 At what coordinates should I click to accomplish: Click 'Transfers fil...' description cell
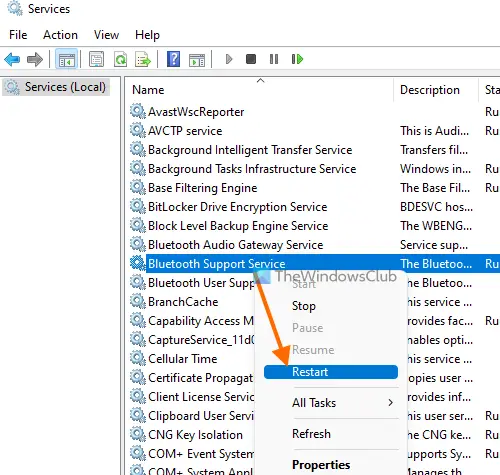pyautogui.click(x=434, y=150)
